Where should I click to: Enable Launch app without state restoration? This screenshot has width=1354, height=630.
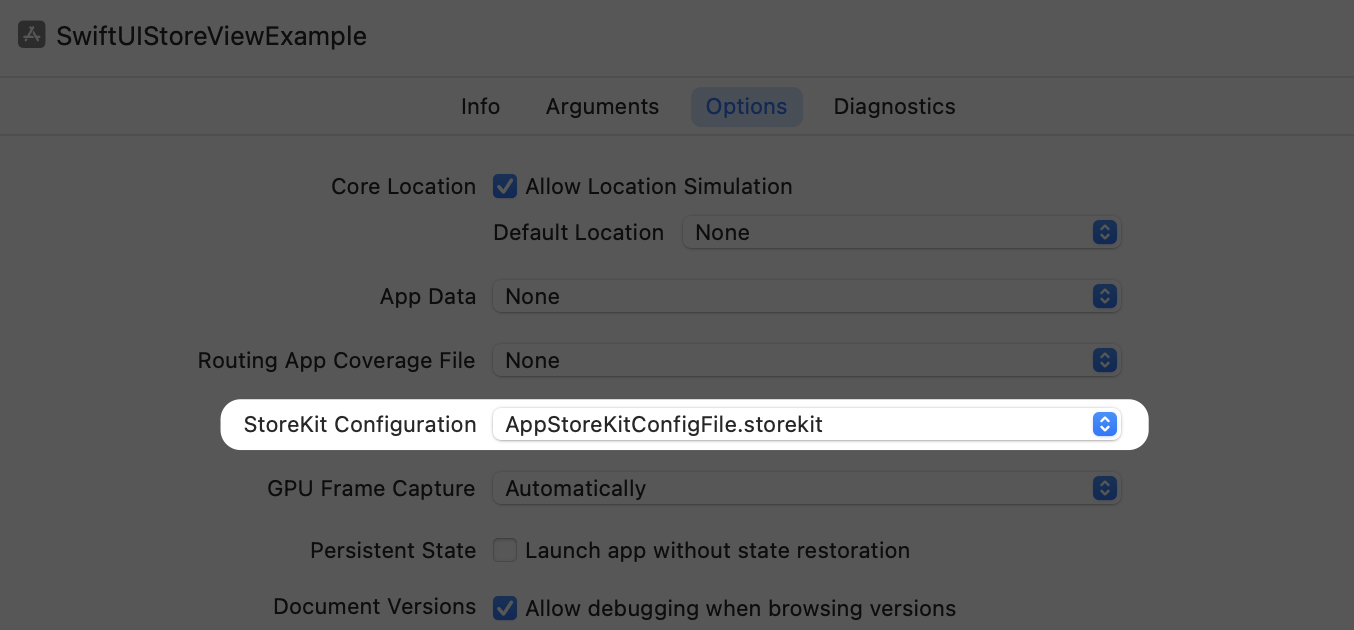505,550
